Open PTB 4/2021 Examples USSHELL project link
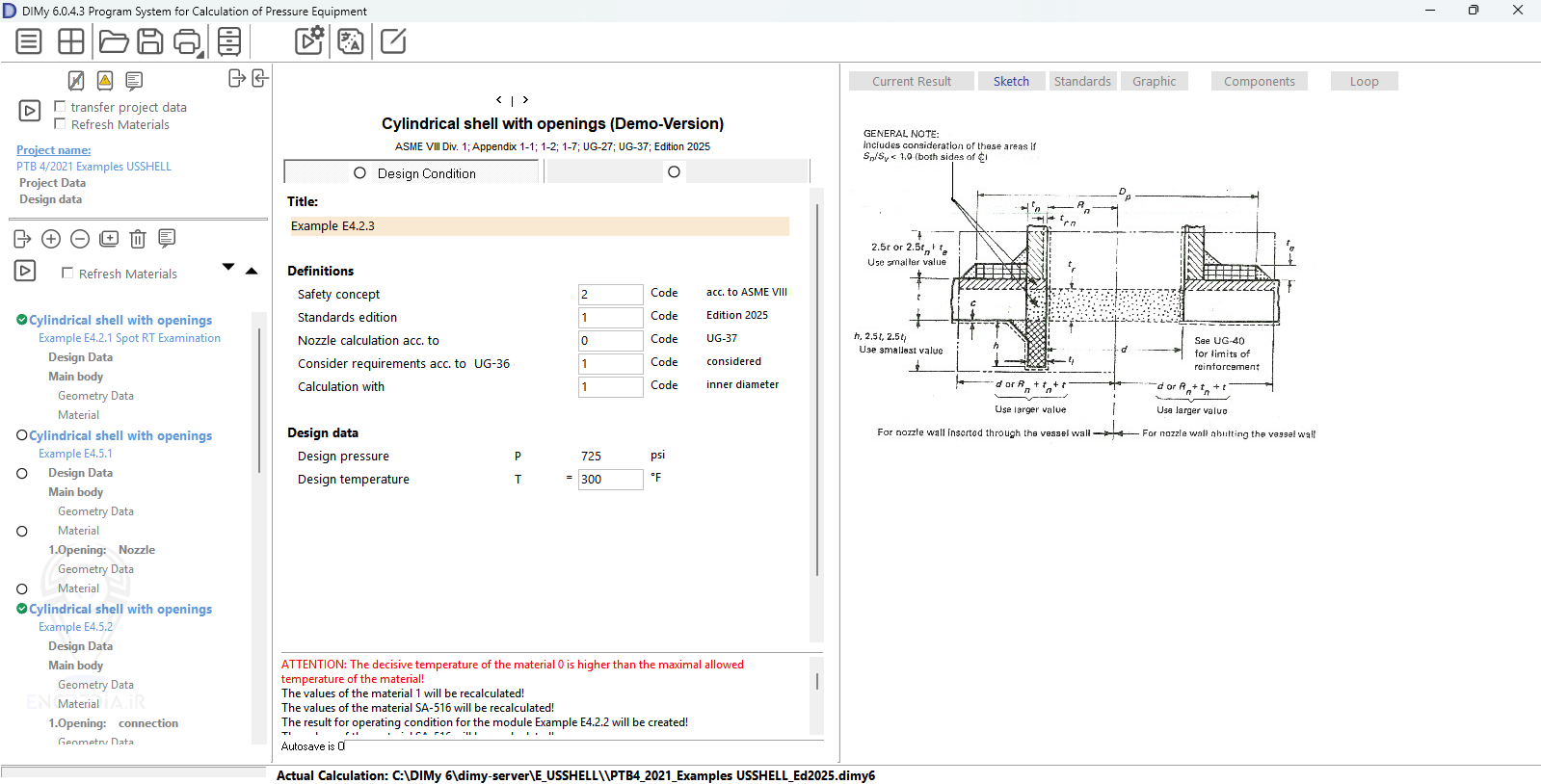The image size is (1541, 784). coord(93,167)
